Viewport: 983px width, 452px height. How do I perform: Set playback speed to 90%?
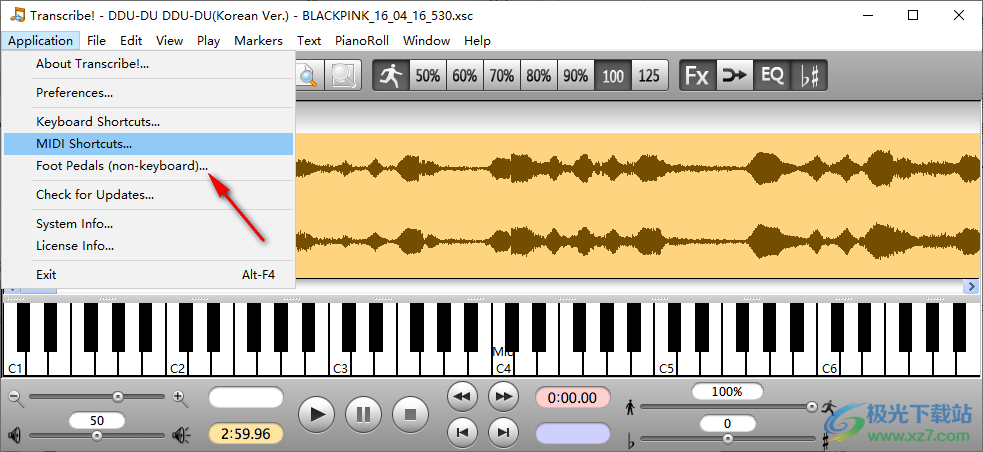[x=576, y=76]
